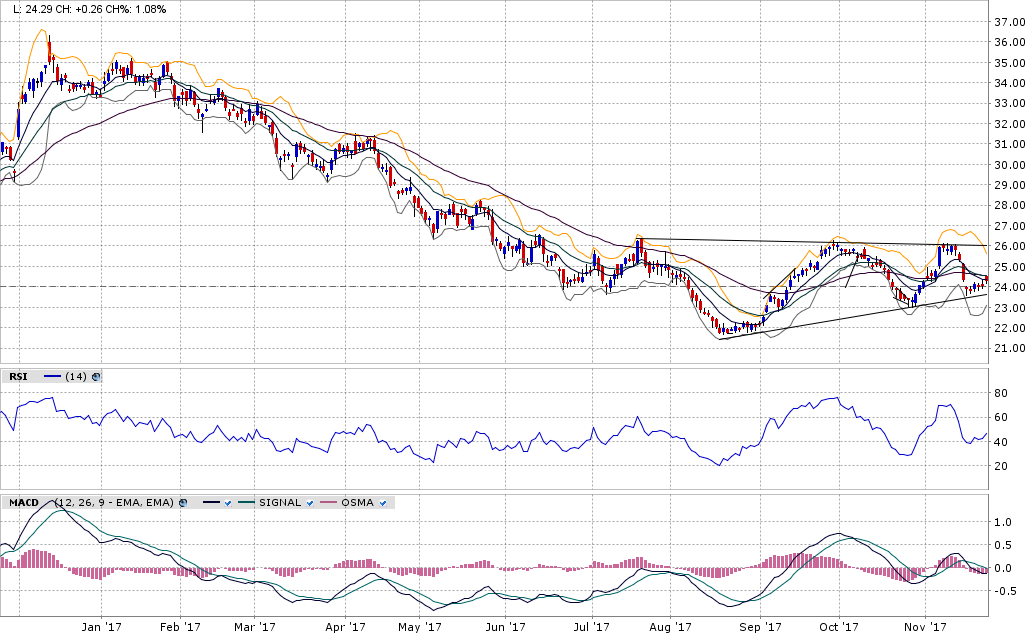Open RSI indicator settings icon
Image resolution: width=1034 pixels, height=641 pixels.
[x=97, y=377]
